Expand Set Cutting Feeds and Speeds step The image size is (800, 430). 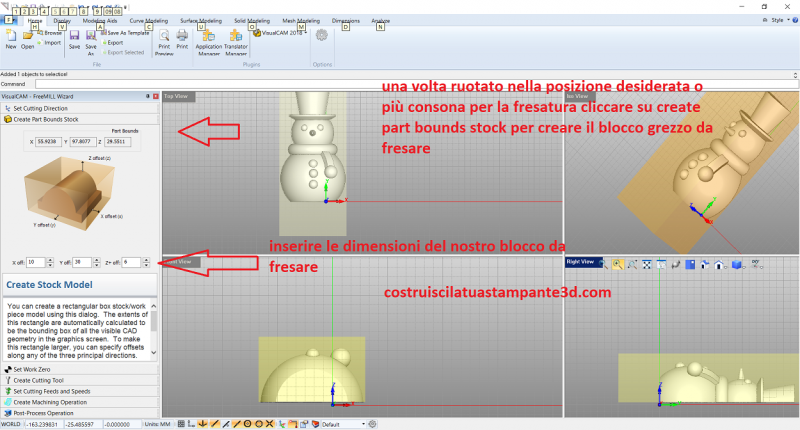point(80,391)
